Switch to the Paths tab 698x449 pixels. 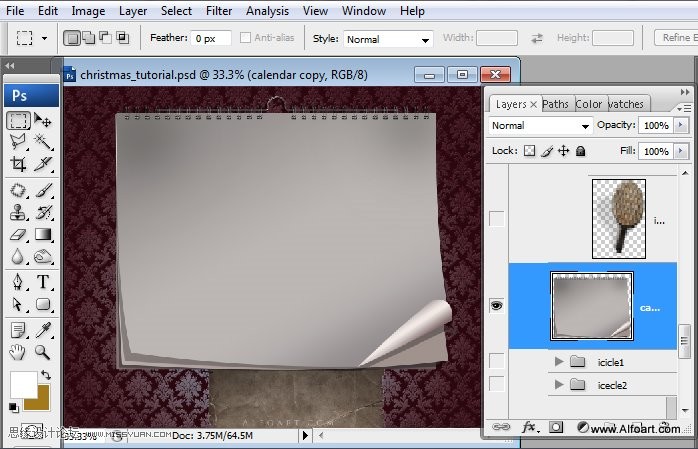[x=555, y=104]
